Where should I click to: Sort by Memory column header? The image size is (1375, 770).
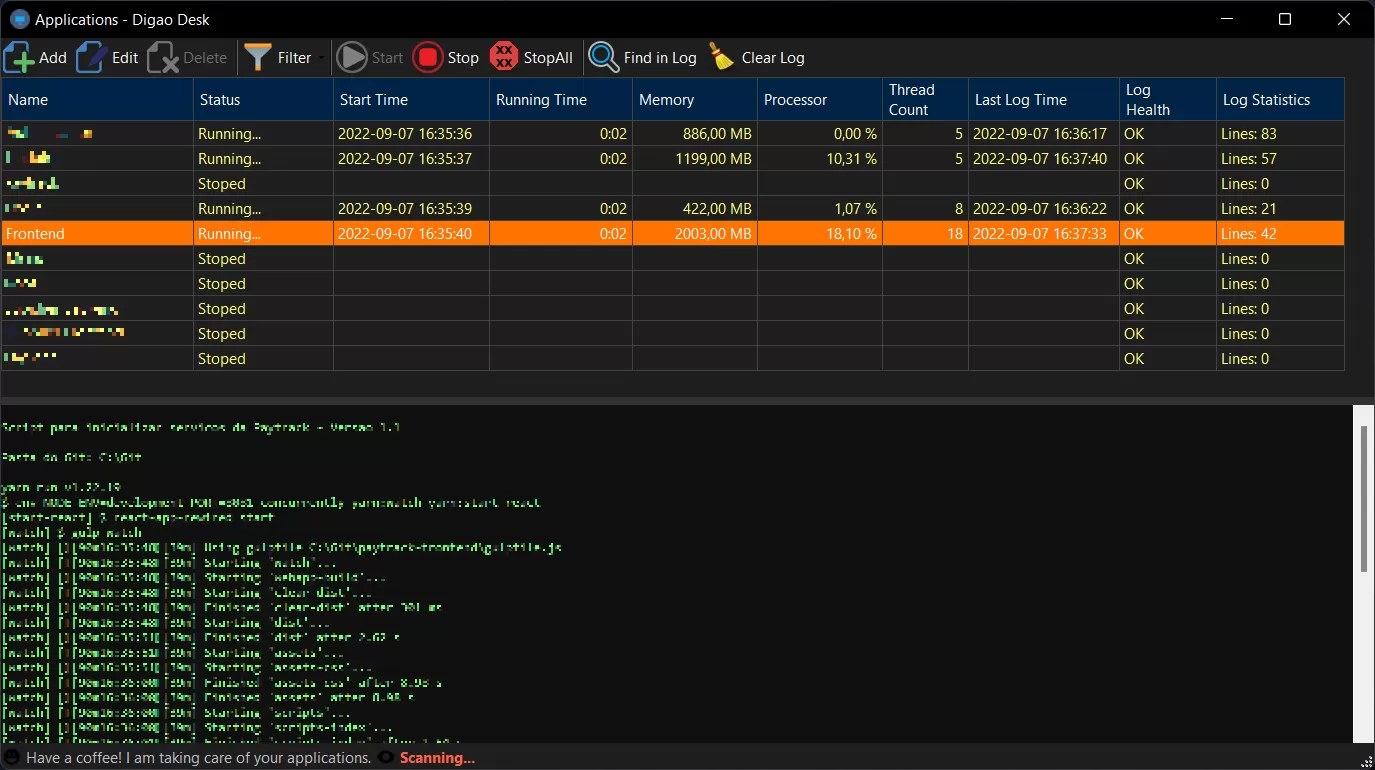[x=694, y=100]
